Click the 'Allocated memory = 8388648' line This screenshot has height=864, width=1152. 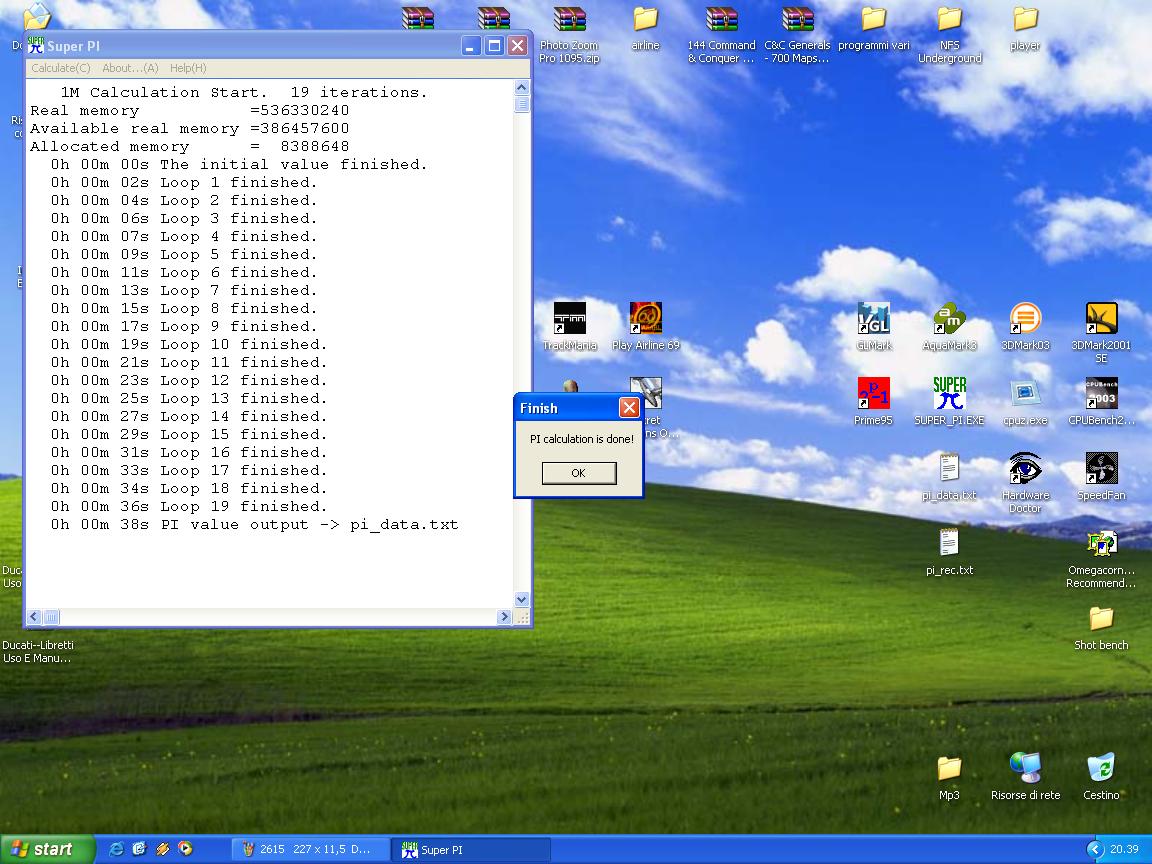click(190, 146)
